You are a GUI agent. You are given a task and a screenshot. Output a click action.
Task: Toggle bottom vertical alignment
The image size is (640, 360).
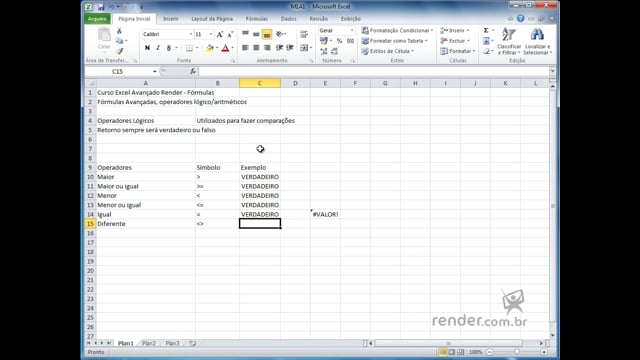(x=267, y=34)
